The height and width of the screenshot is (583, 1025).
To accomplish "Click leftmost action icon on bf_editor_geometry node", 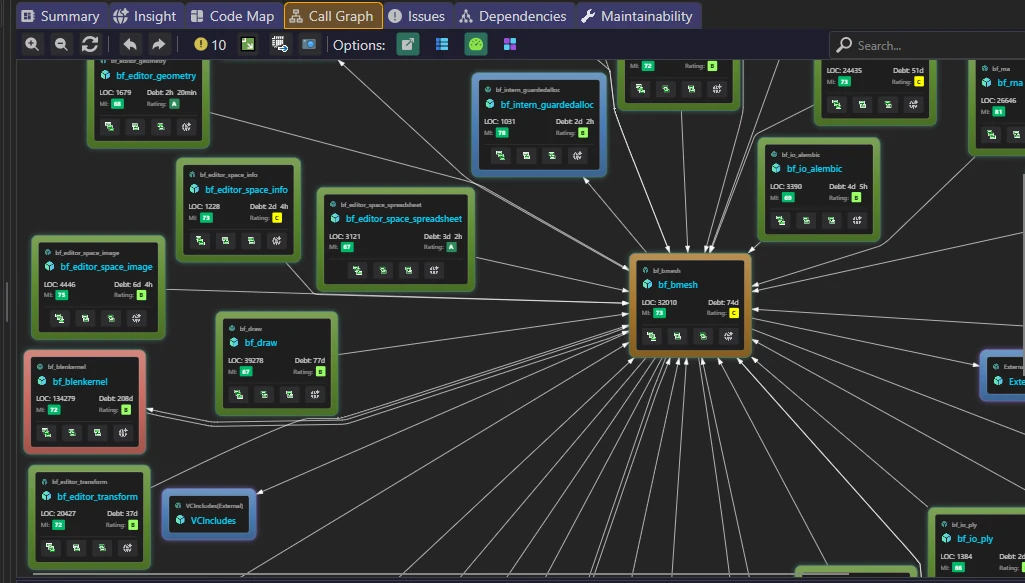I will click(110, 126).
